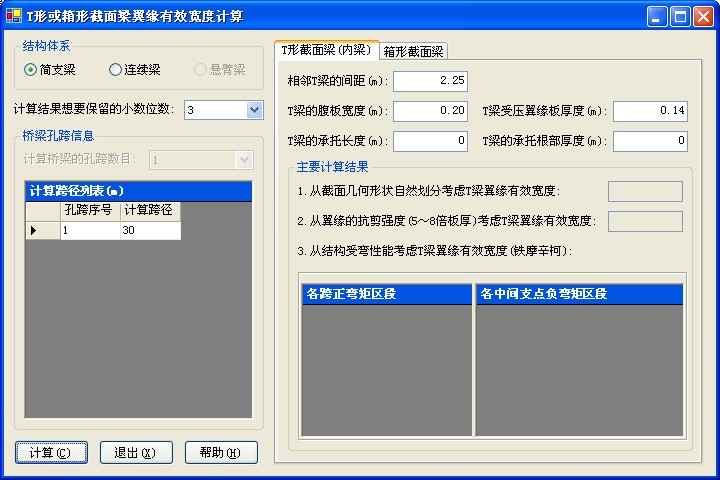Image resolution: width=720 pixels, height=480 pixels.
Task: Click the T梁的承托根部厚度 input field
Action: (650, 141)
